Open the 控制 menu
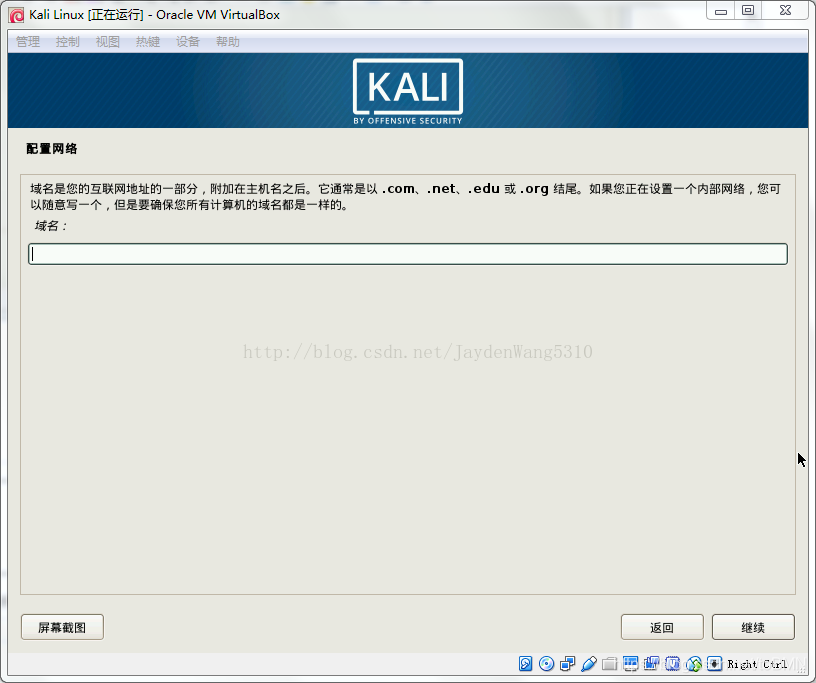 (68, 42)
